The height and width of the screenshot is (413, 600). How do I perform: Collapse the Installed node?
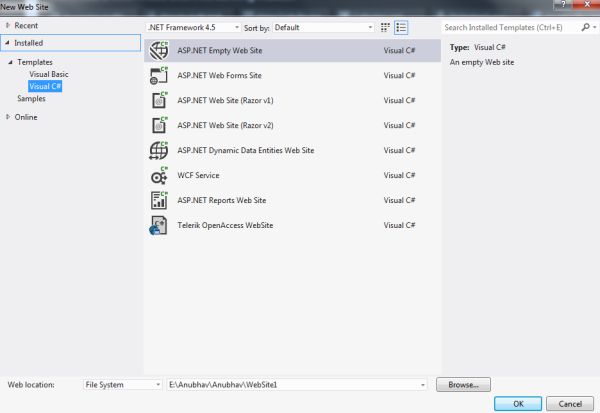(x=7, y=43)
